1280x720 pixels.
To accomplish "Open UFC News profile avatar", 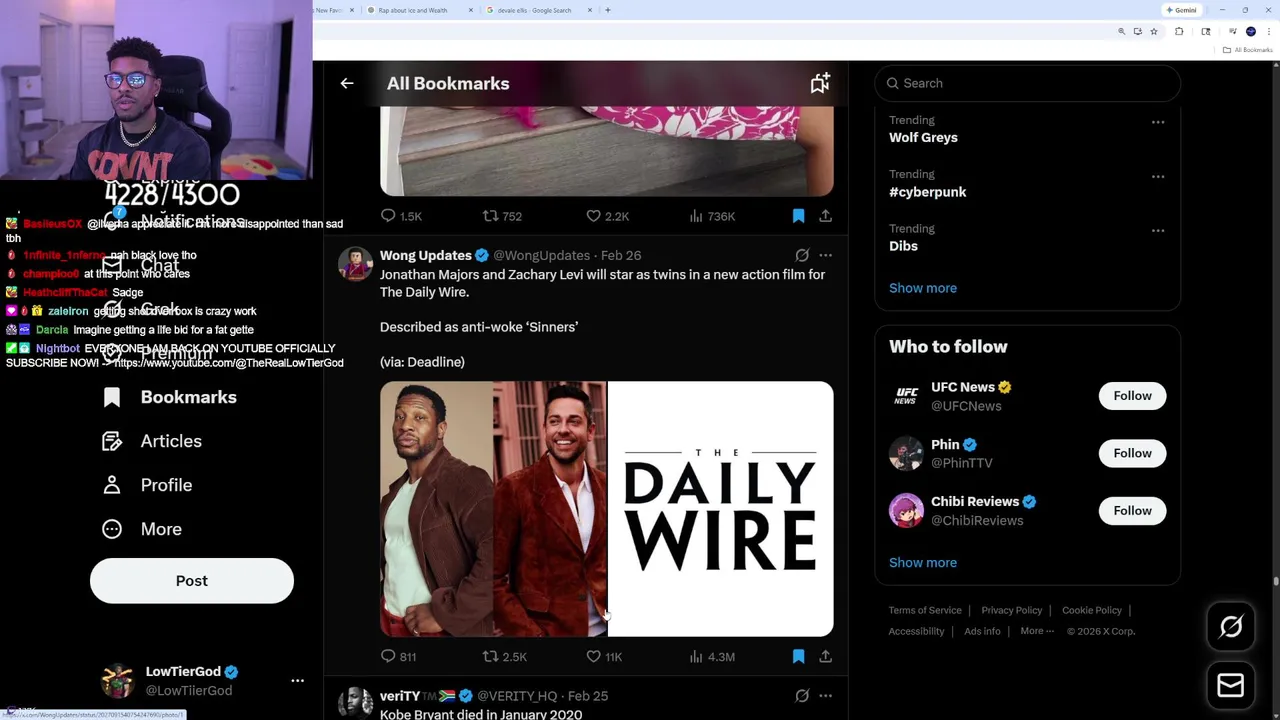I will [906, 396].
